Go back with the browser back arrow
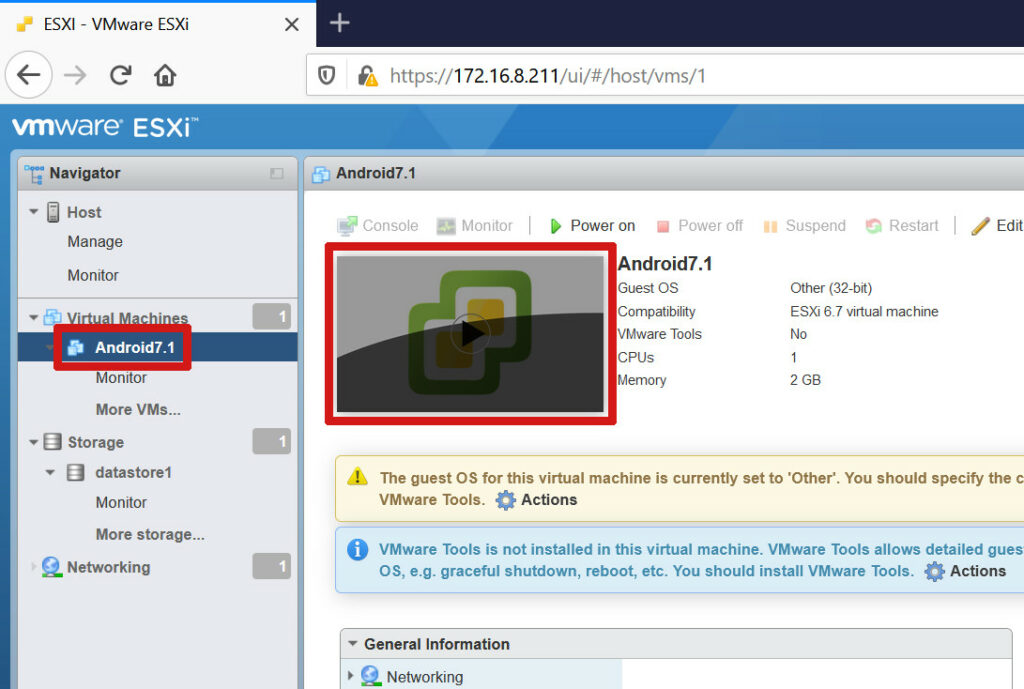Screen dimensions: 1024x689 [x=29, y=75]
